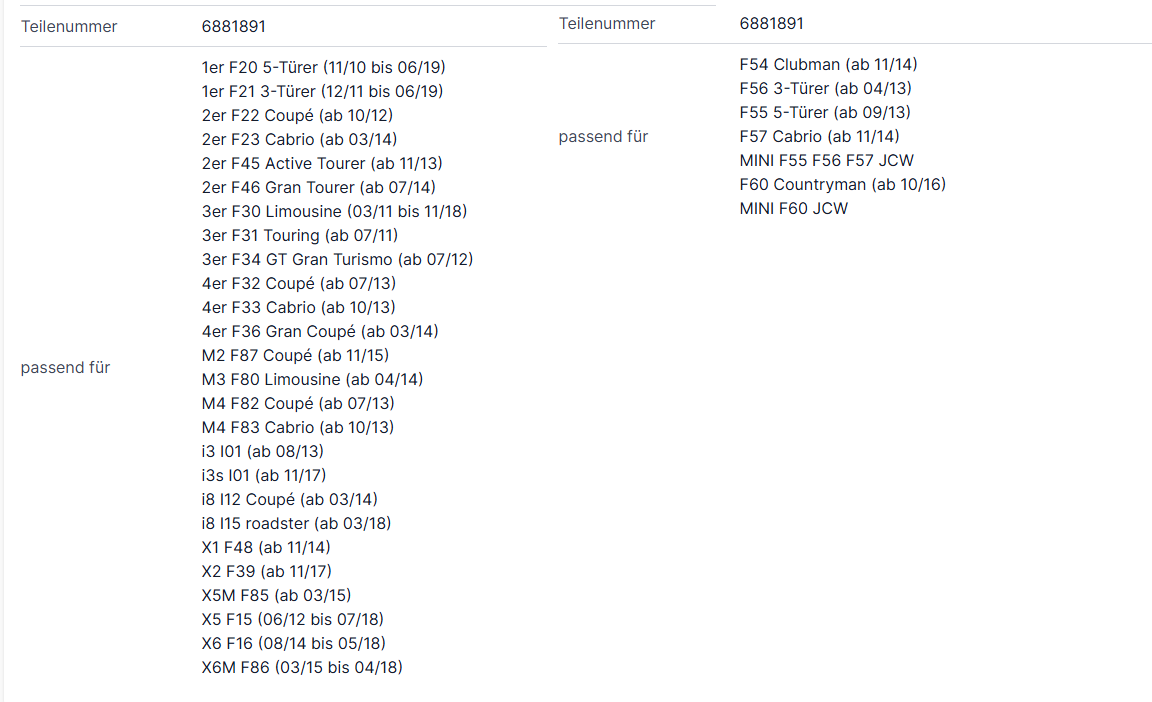The height and width of the screenshot is (702, 1152).
Task: Click the right "passend für" label
Action: (603, 137)
